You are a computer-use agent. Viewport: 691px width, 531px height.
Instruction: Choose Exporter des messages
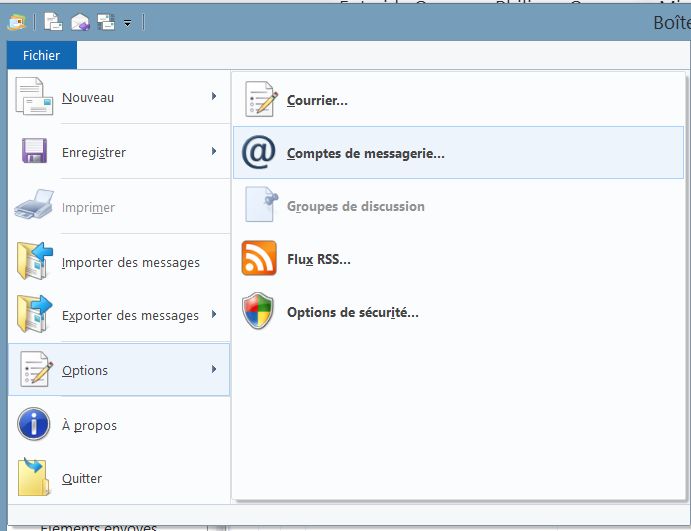[119, 315]
